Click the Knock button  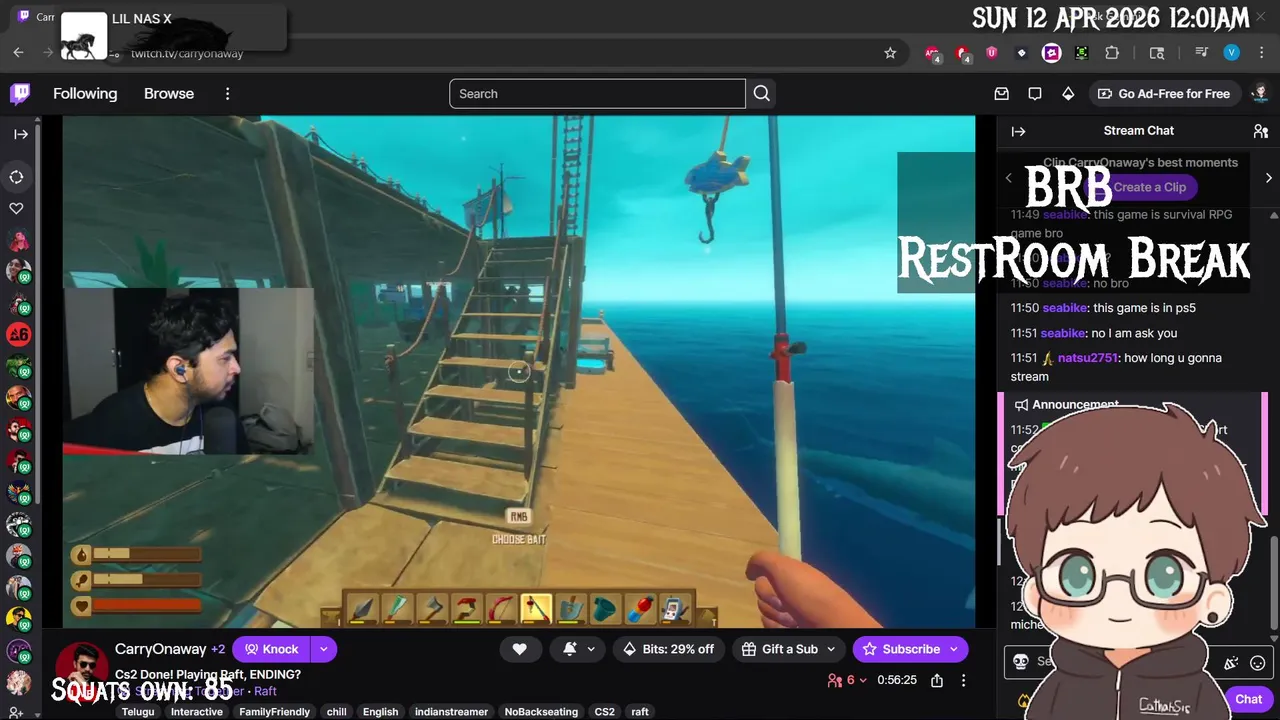(271, 649)
